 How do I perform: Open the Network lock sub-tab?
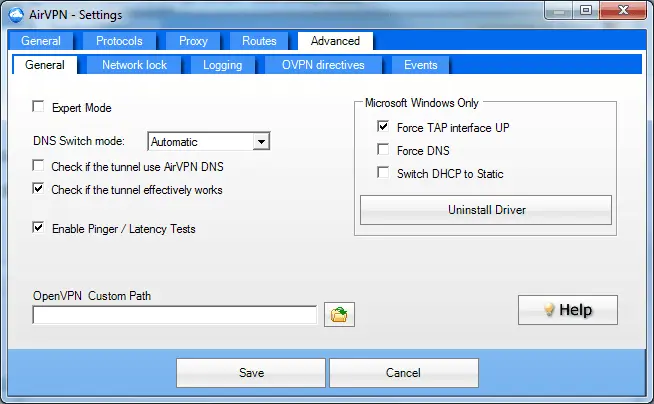click(134, 65)
